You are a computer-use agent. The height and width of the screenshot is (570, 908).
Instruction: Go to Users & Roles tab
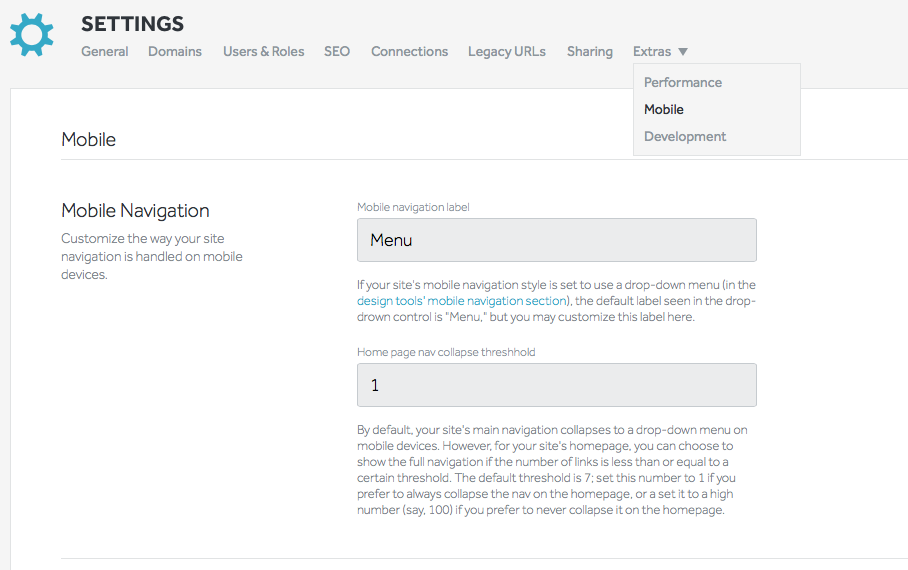(263, 51)
